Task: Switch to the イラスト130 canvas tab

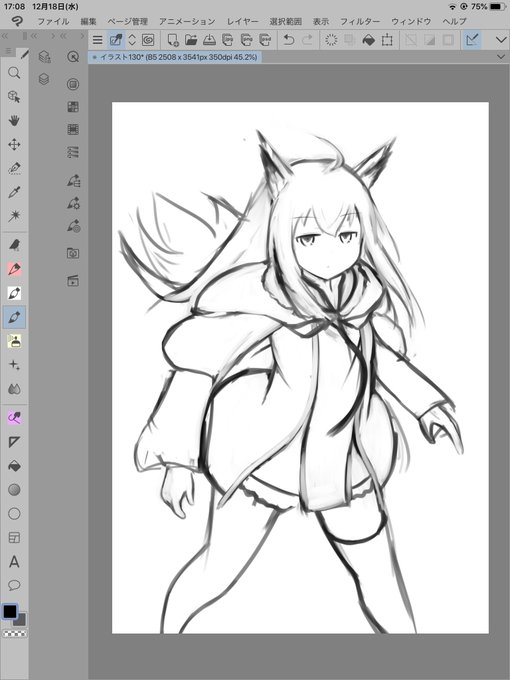Action: click(x=175, y=57)
